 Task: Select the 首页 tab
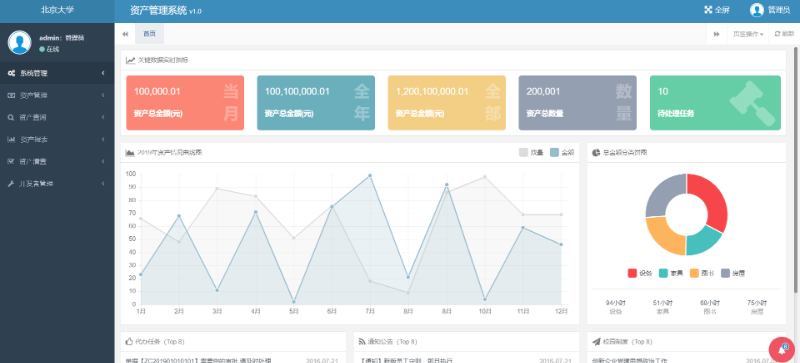pos(149,34)
